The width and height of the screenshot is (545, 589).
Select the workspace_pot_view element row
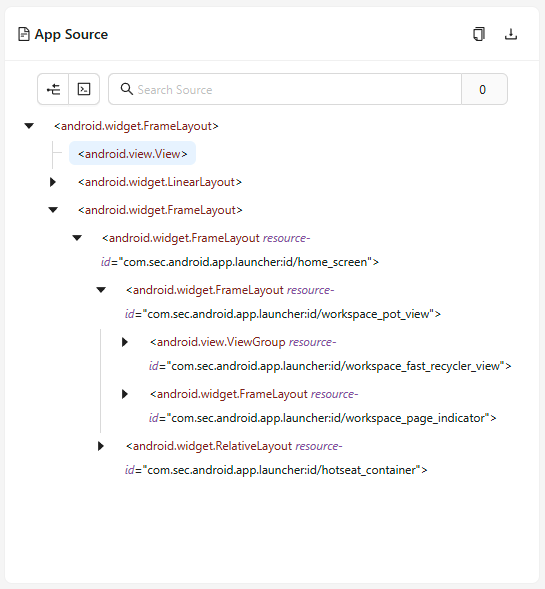pyautogui.click(x=282, y=302)
